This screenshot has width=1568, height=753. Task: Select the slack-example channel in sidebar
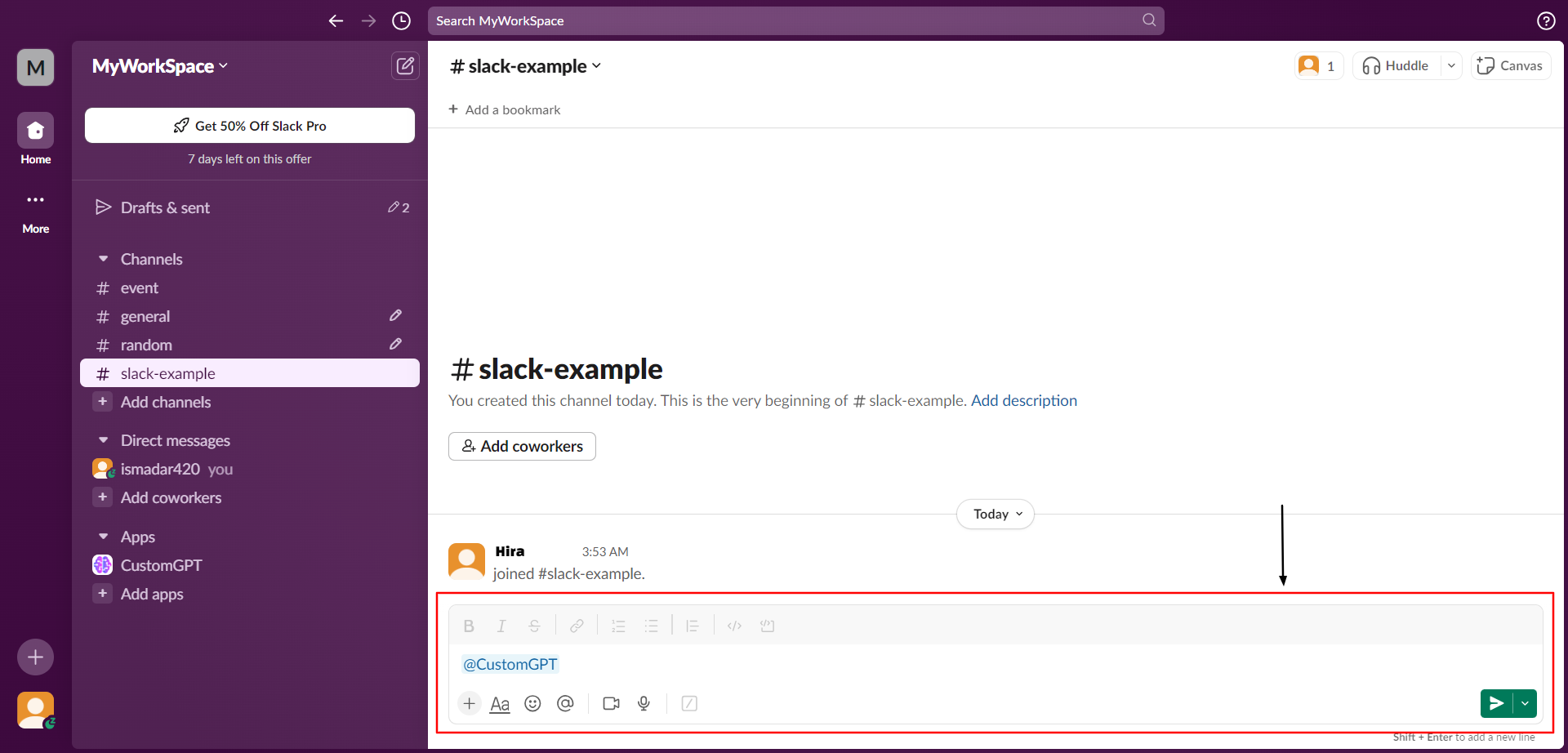(x=250, y=373)
